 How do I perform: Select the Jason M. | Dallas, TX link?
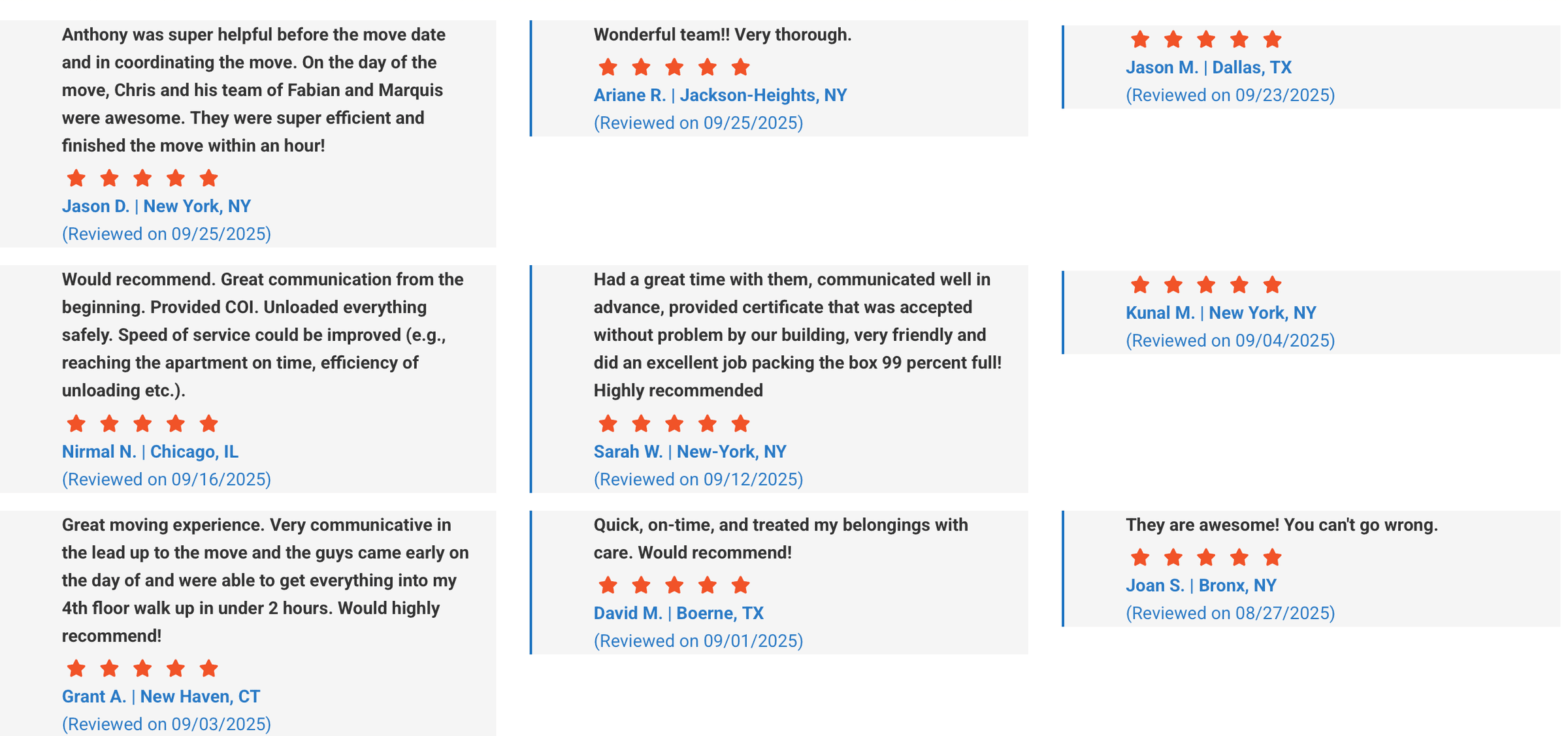coord(1208,67)
